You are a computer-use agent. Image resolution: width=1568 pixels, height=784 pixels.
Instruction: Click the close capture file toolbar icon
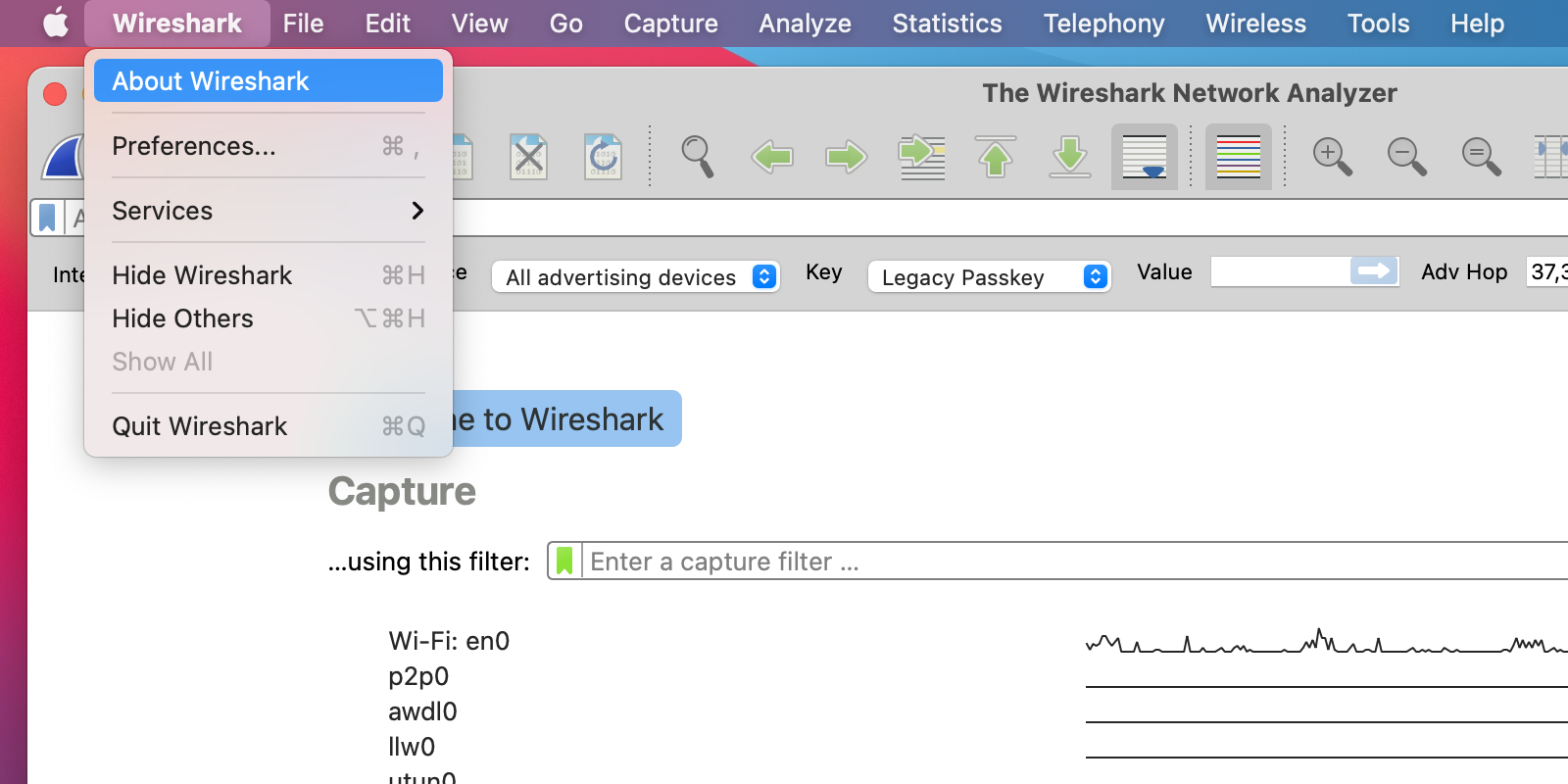528,157
